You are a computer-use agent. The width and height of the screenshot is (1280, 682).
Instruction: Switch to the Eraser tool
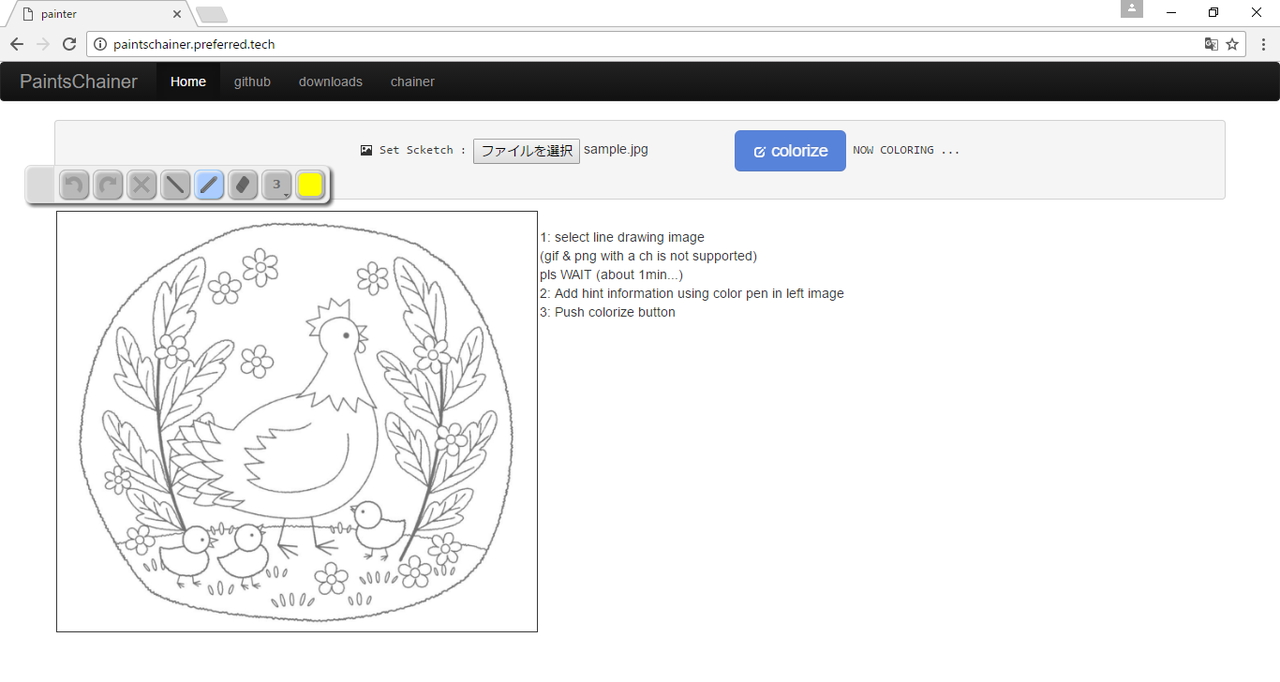[243, 185]
